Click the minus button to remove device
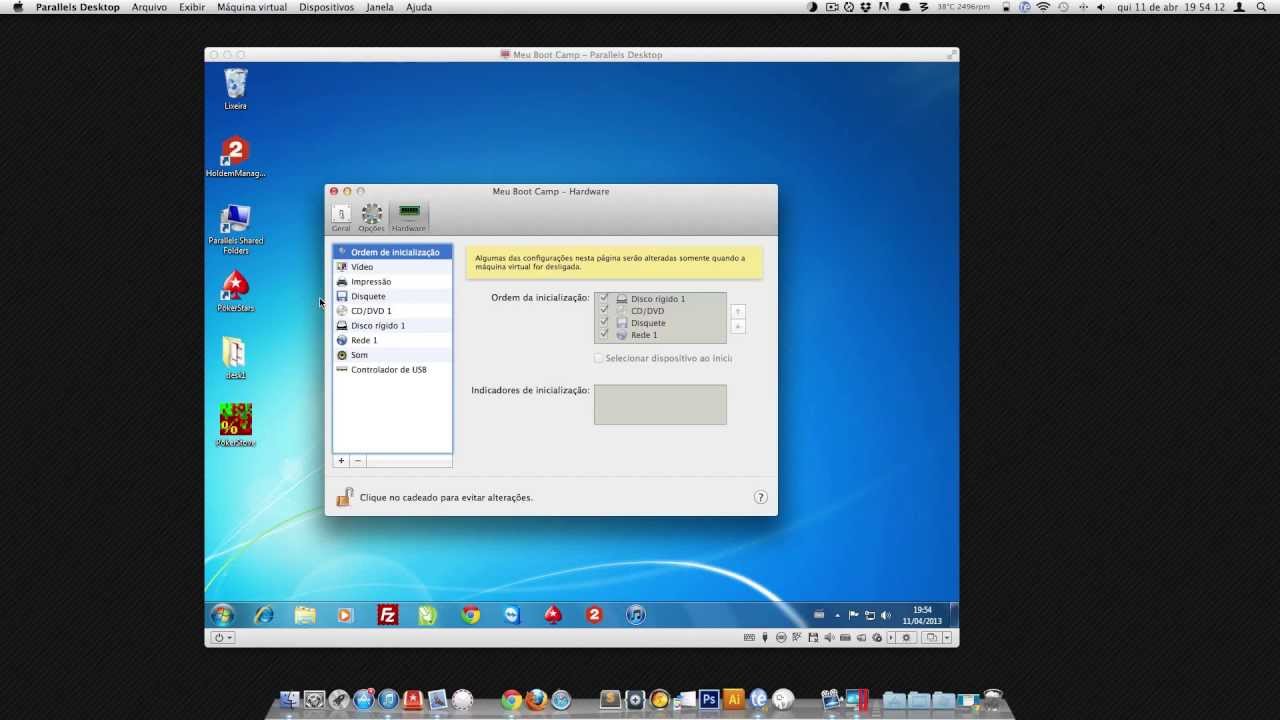 [357, 461]
